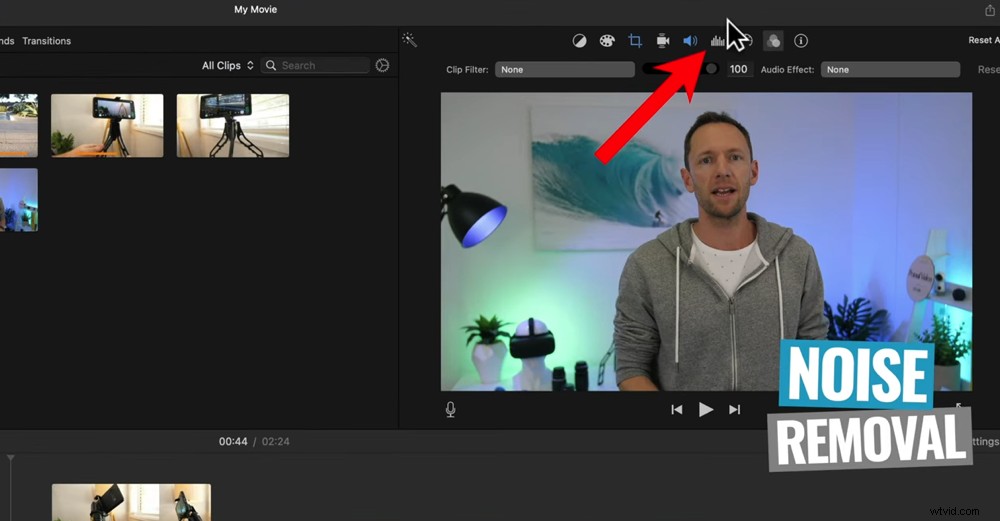Image resolution: width=1000 pixels, height=521 pixels.
Task: Play the movie preview
Action: [x=705, y=409]
